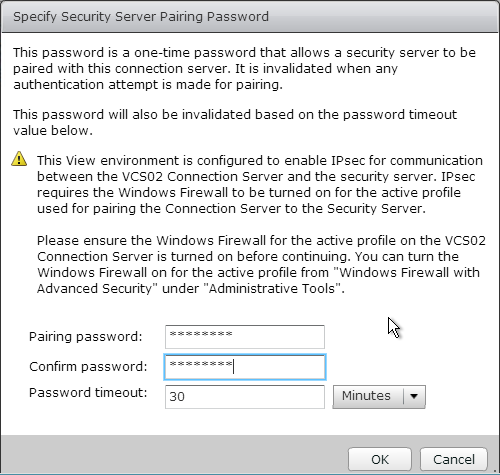Click the masked asterisks in Pairing password
Image resolution: width=500 pixels, height=475 pixels.
tap(201, 334)
